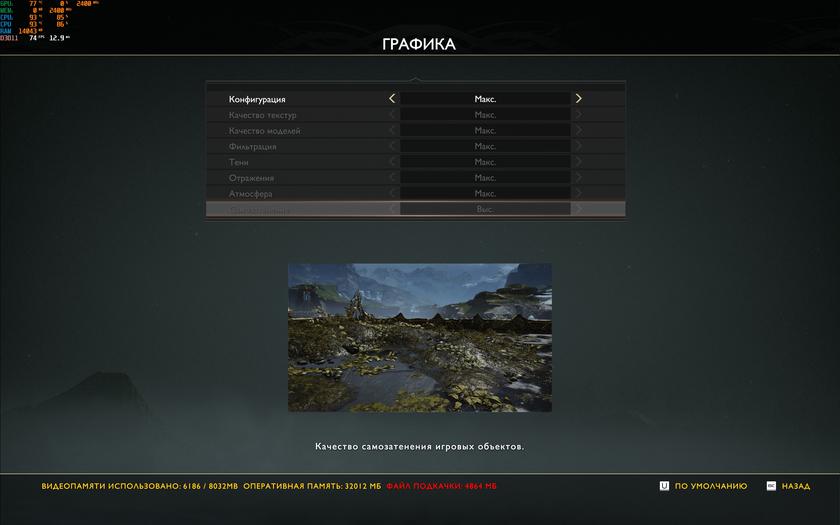Increase Качество текстур with right arrow
Screen dimensions: 840x525
[578, 115]
